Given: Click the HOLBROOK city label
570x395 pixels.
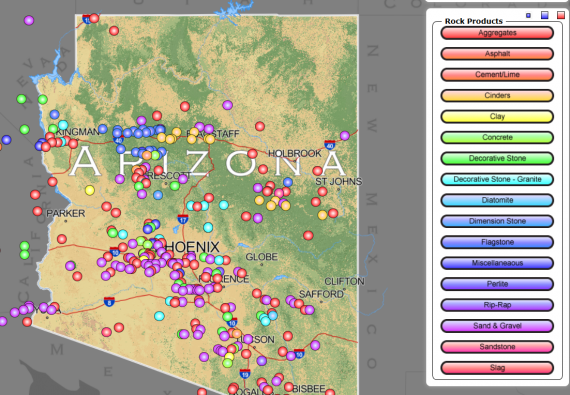Looking at the screenshot, I should pos(294,154).
